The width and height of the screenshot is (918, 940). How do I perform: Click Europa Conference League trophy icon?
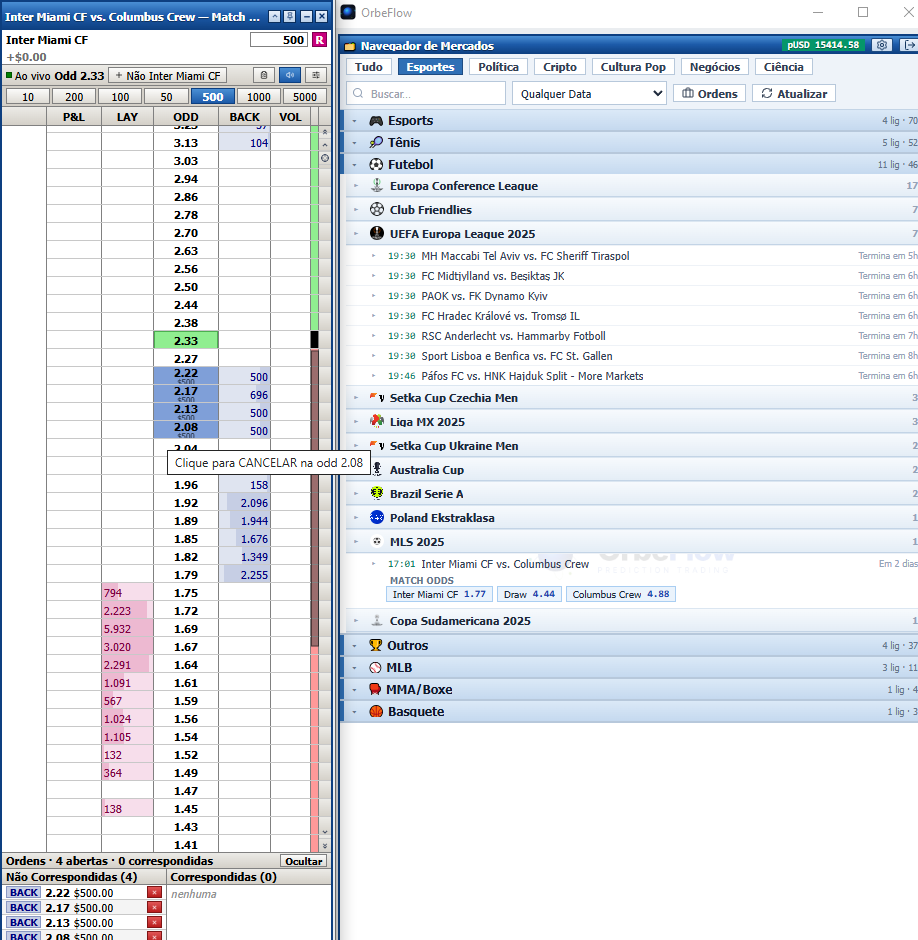[x=377, y=186]
